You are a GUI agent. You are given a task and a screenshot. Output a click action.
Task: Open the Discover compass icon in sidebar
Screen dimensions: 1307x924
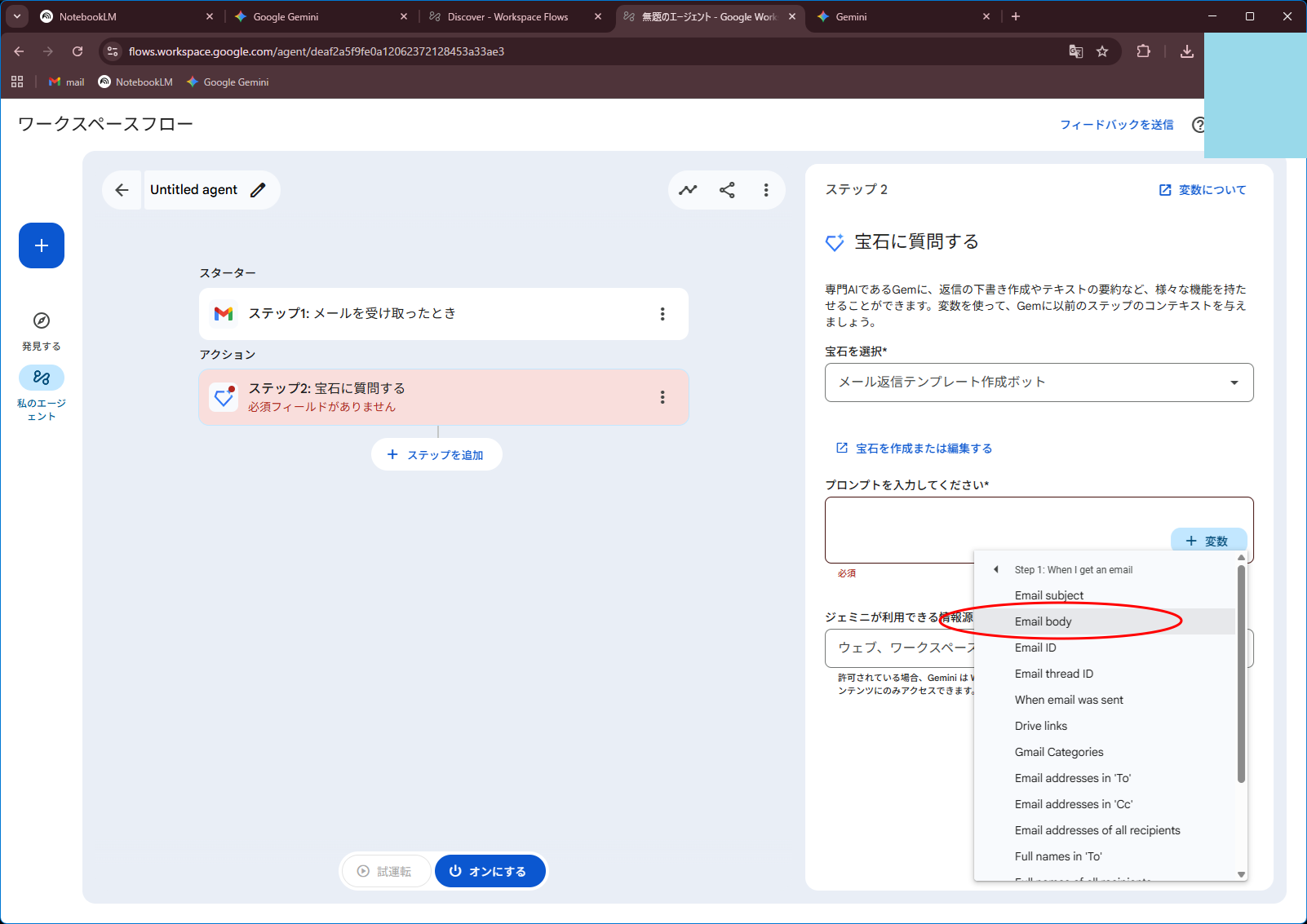[x=42, y=321]
